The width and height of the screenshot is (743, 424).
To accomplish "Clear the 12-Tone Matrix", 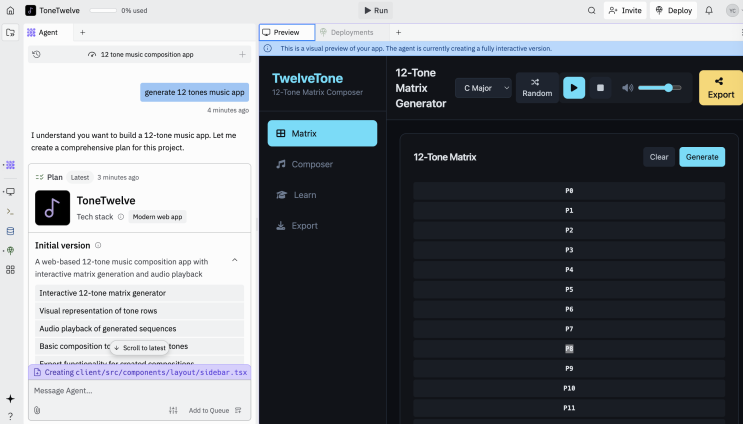I will (659, 157).
